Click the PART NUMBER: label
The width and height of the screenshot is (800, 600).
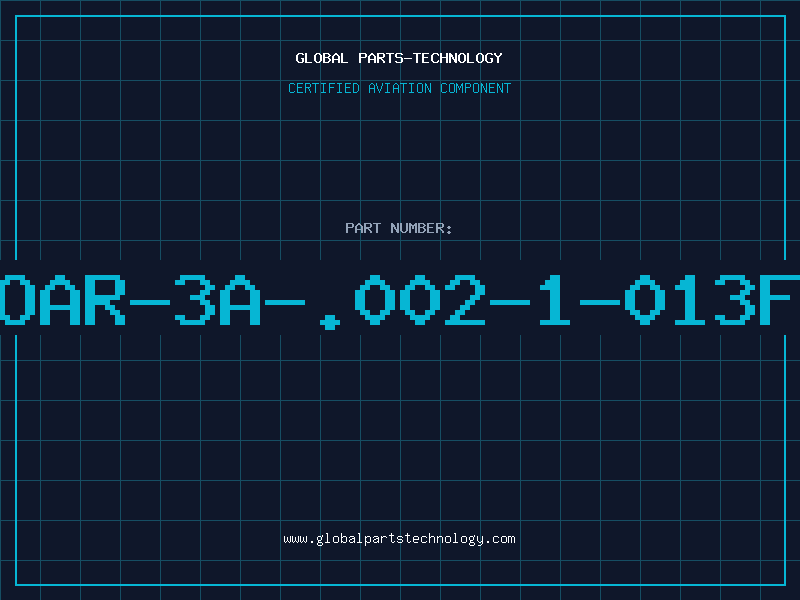point(399,228)
